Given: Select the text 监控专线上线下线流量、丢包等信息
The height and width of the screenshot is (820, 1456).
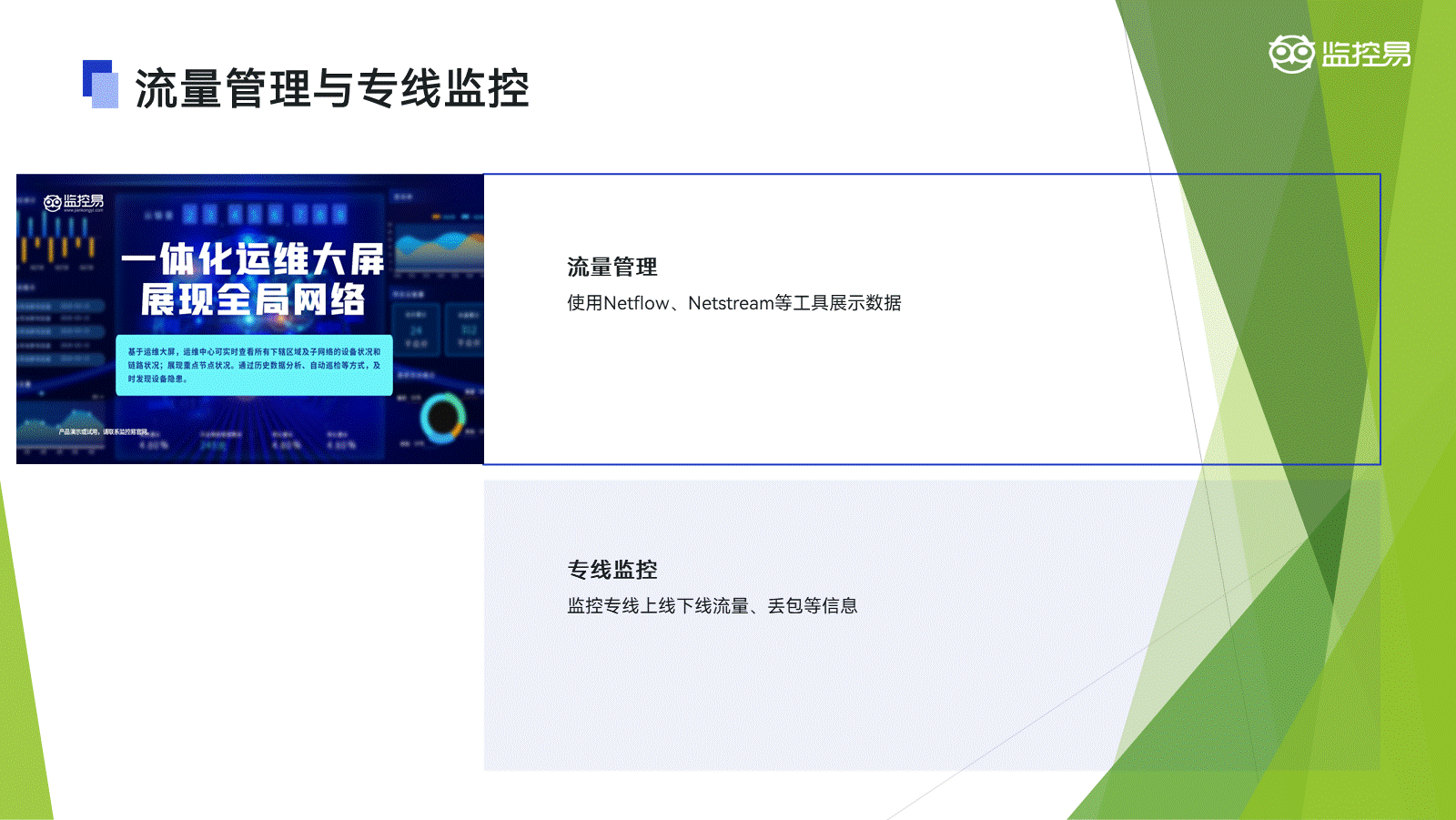Looking at the screenshot, I should [712, 606].
